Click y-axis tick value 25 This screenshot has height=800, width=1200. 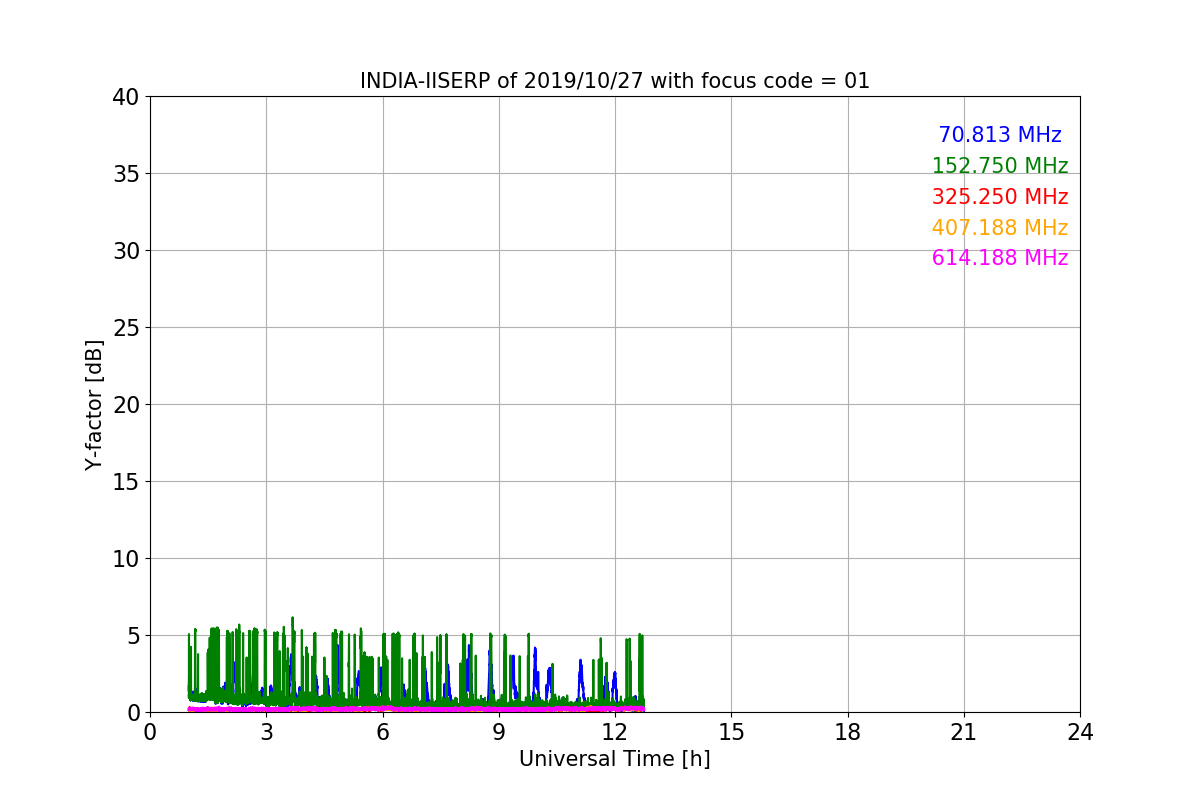(x=126, y=328)
